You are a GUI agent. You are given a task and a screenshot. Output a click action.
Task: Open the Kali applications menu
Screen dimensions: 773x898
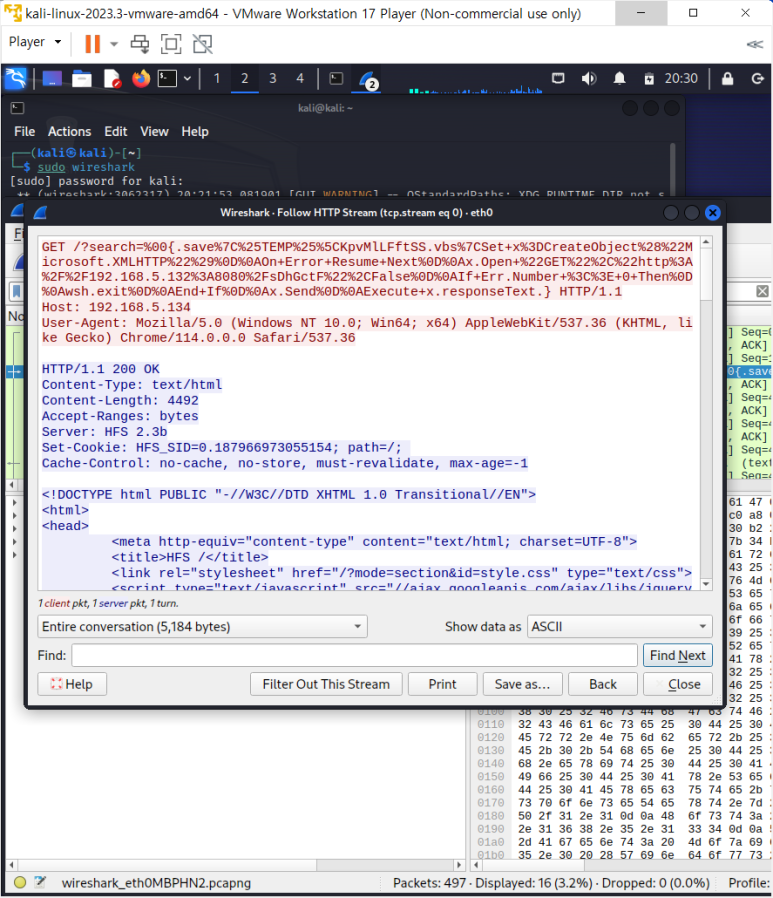(x=16, y=78)
